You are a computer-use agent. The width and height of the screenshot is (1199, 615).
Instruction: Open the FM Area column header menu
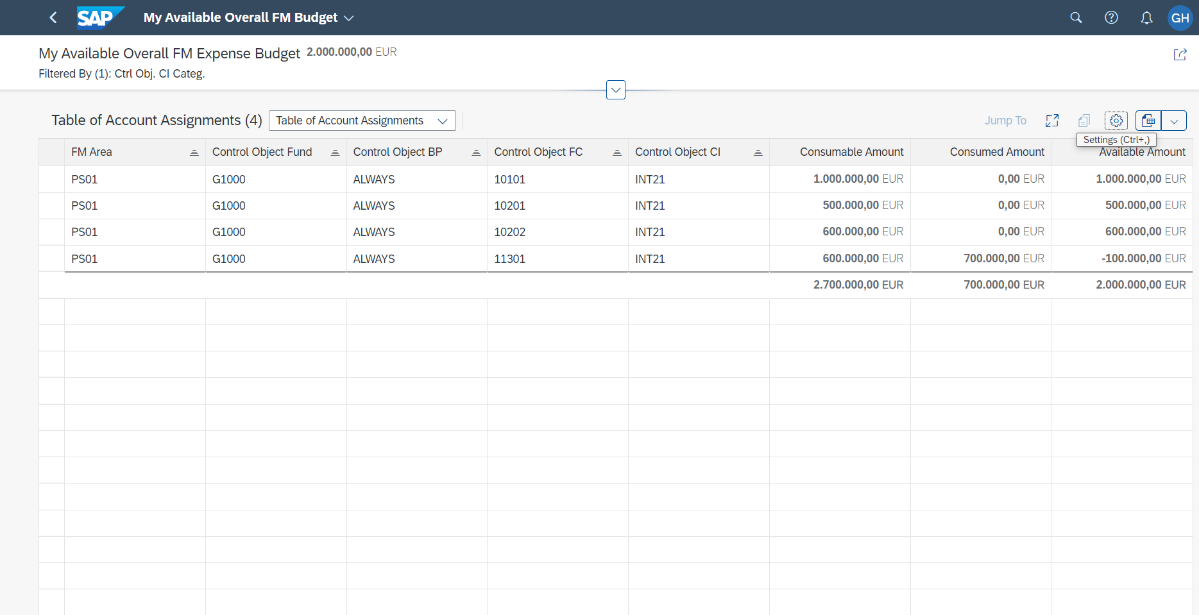(135, 152)
